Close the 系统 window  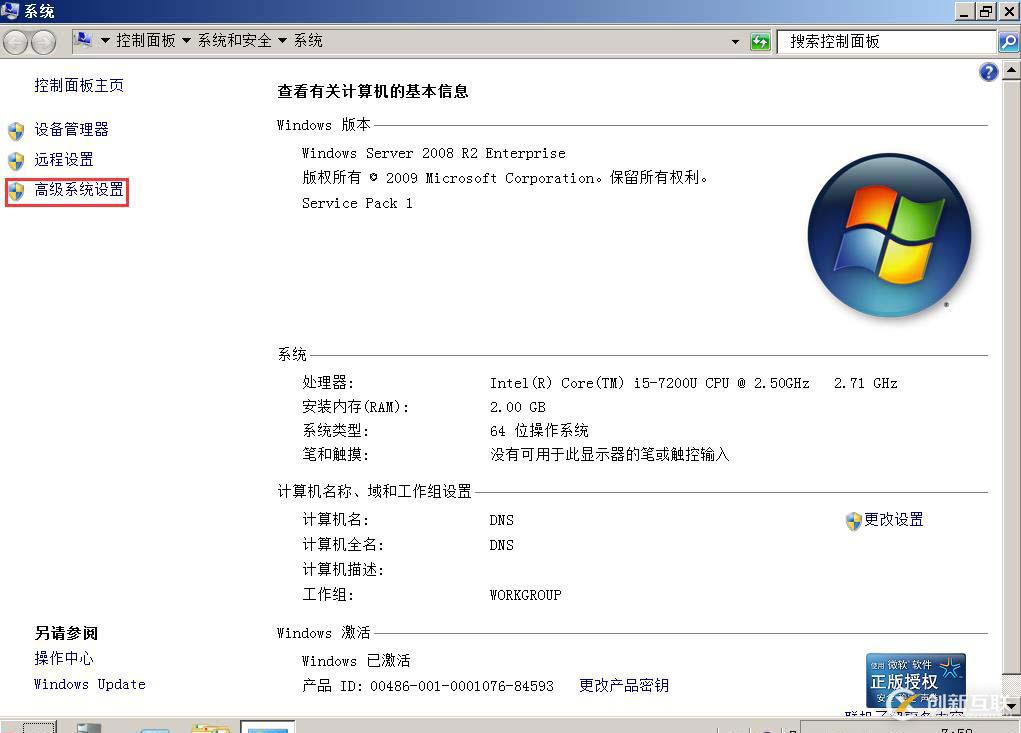click(x=1009, y=11)
